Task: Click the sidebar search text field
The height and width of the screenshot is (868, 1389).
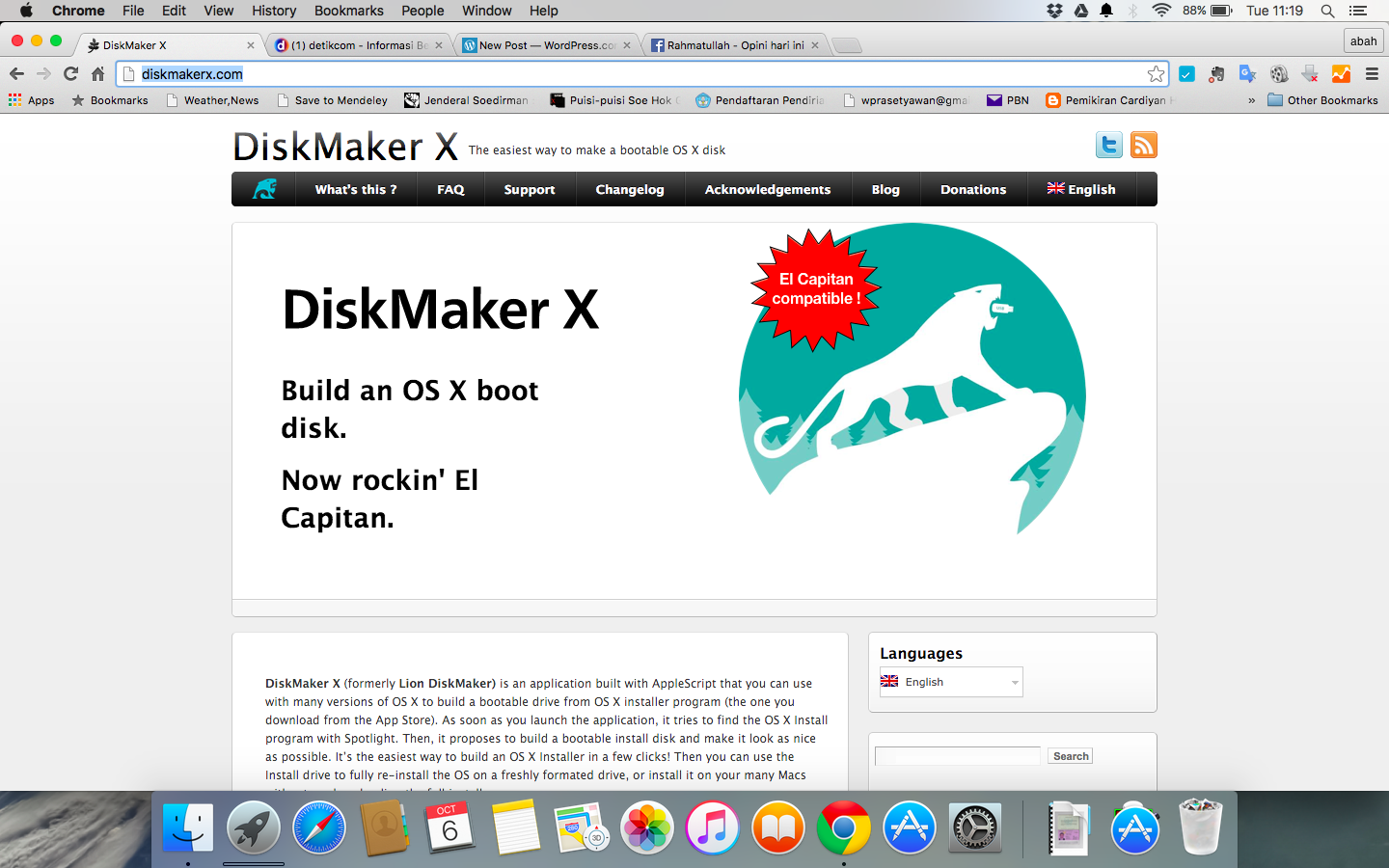Action: point(957,756)
